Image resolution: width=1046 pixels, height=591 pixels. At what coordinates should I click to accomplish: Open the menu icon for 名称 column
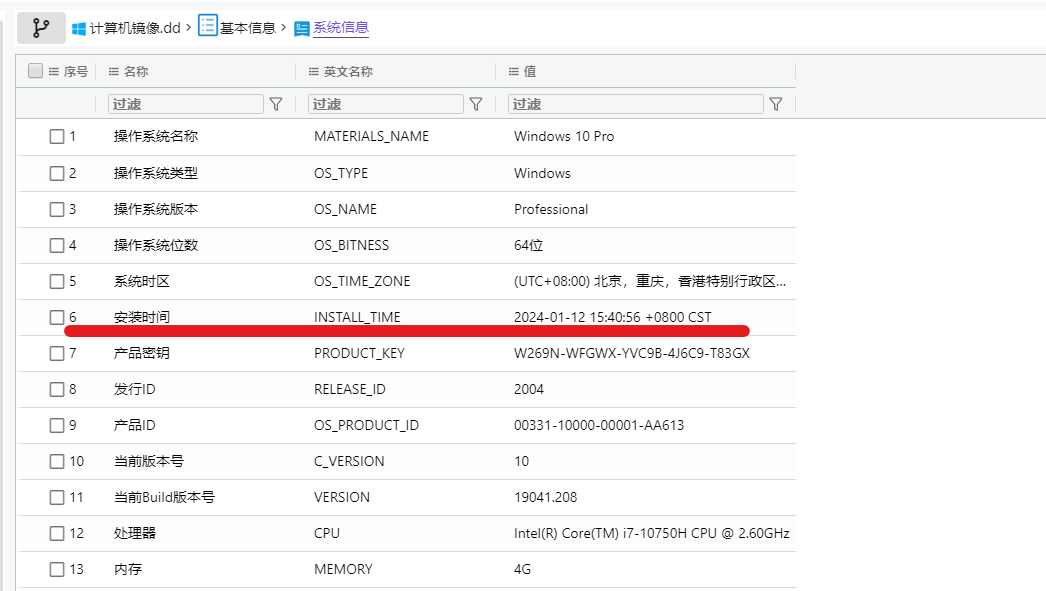click(113, 71)
